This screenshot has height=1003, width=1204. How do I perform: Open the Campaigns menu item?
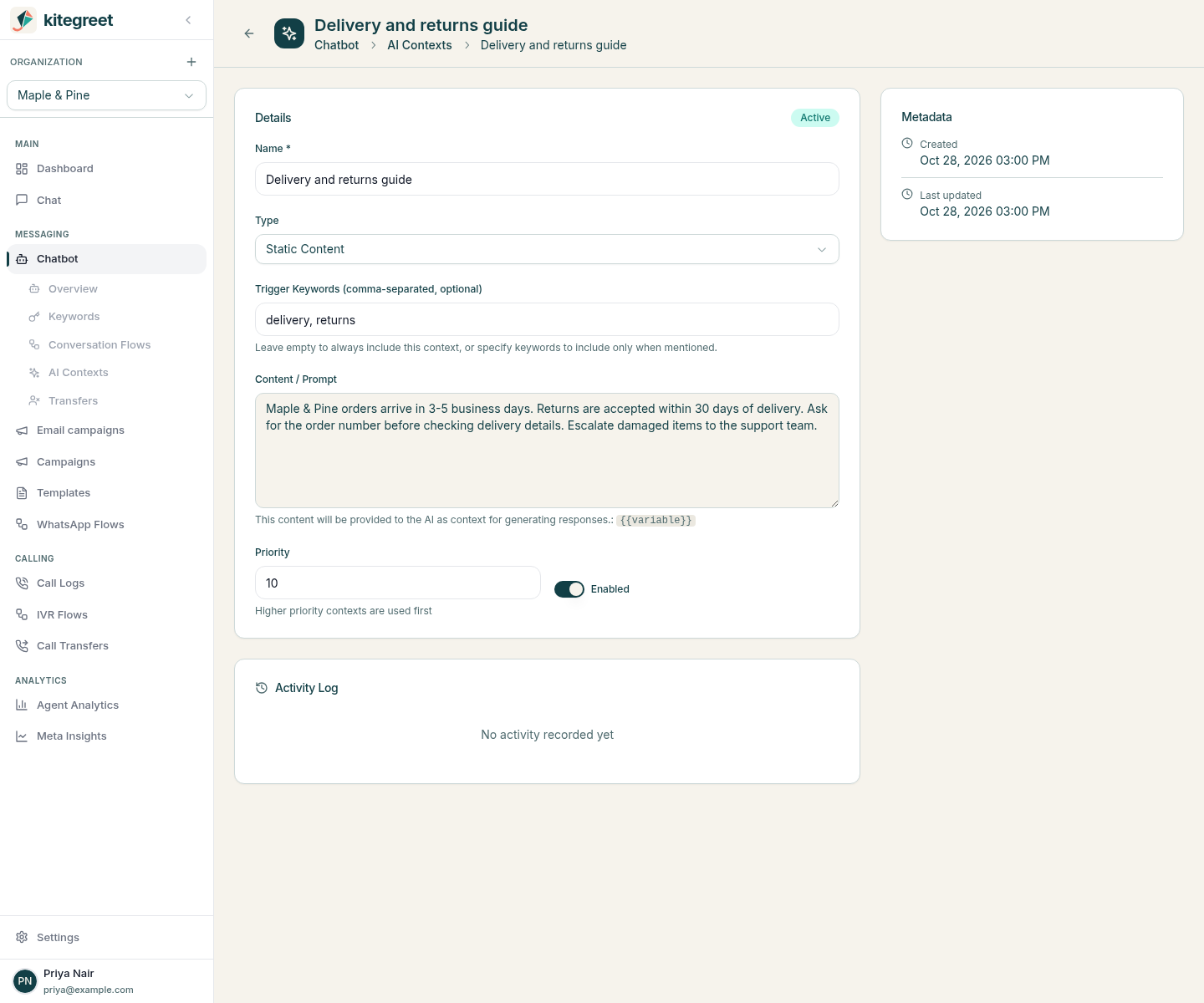click(106, 462)
